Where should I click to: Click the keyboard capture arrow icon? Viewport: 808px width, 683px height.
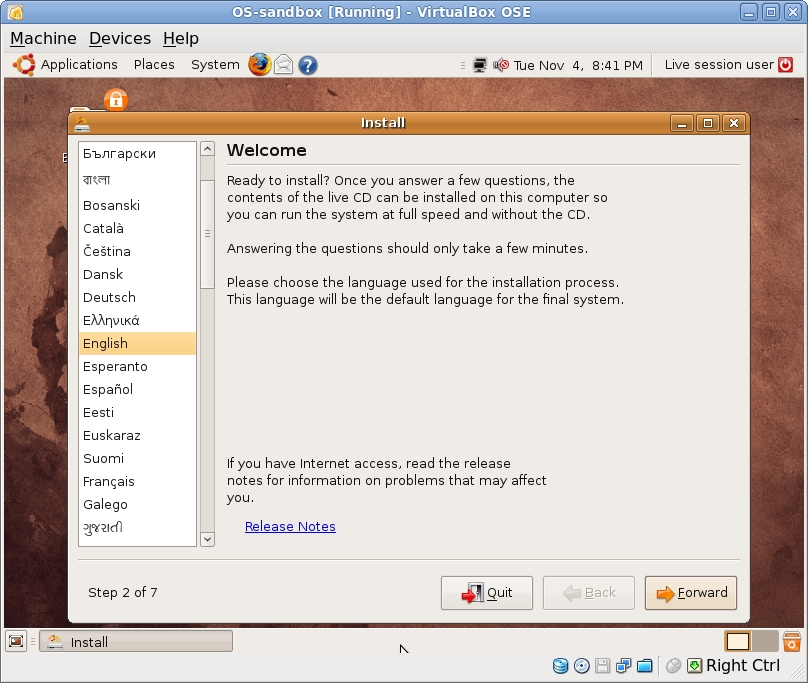click(695, 666)
